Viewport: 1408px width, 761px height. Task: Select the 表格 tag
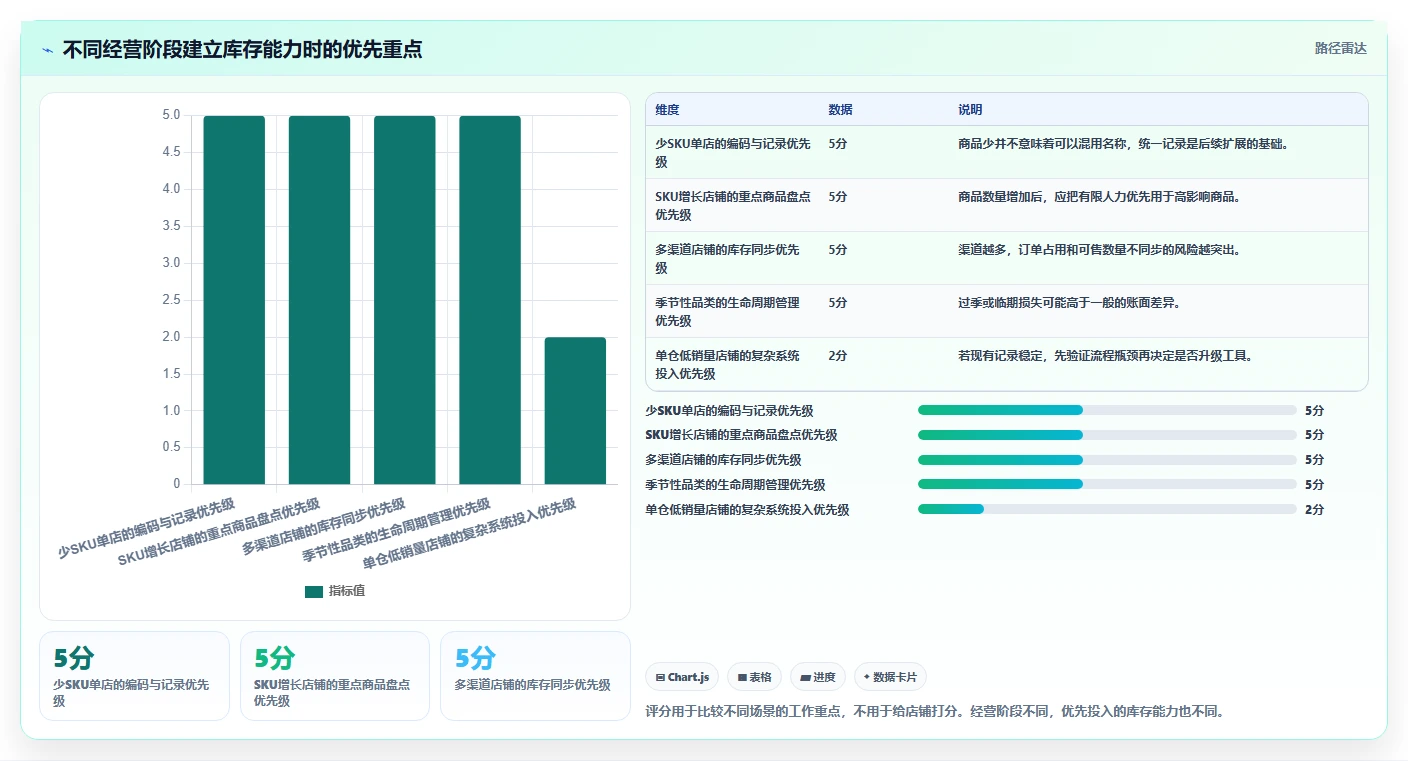click(x=755, y=677)
